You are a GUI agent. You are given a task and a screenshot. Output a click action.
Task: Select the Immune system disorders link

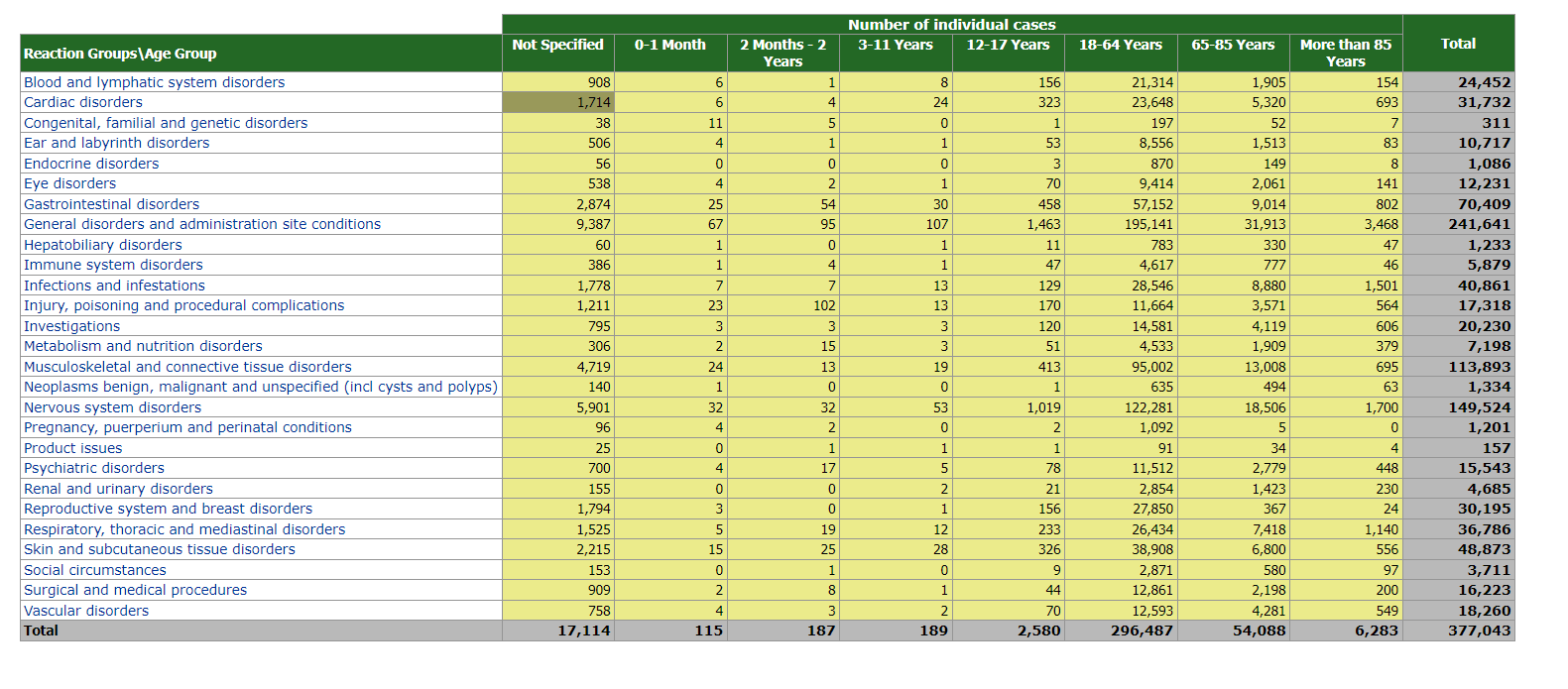[x=113, y=265]
